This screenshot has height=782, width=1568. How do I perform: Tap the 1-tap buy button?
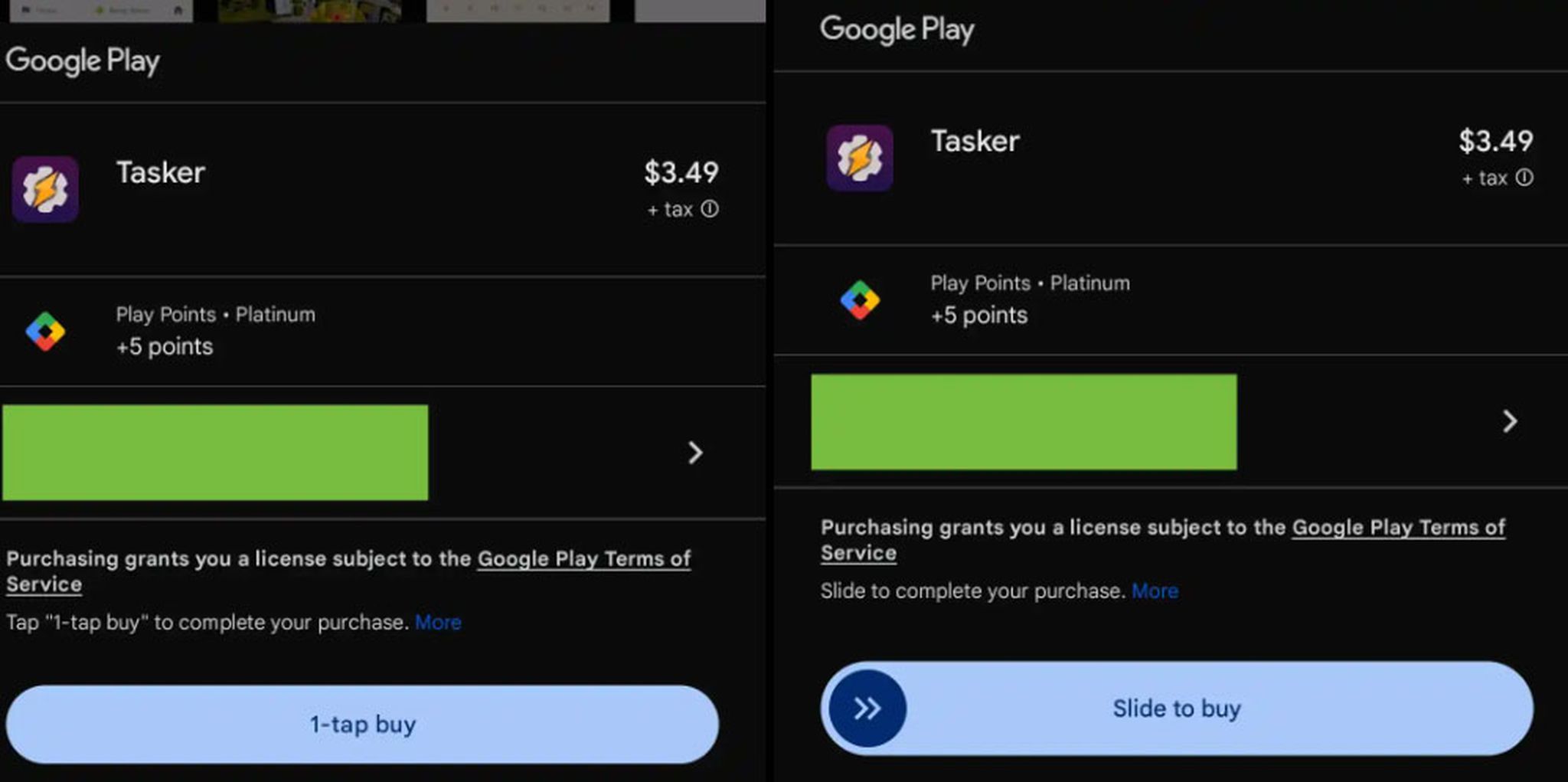[362, 723]
